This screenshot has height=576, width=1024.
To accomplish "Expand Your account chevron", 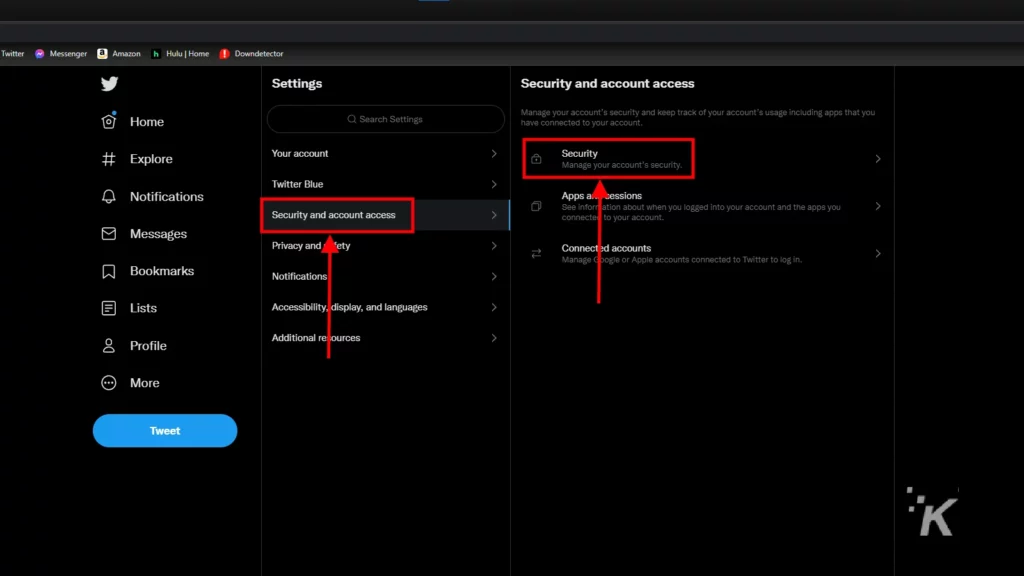I will [494, 153].
